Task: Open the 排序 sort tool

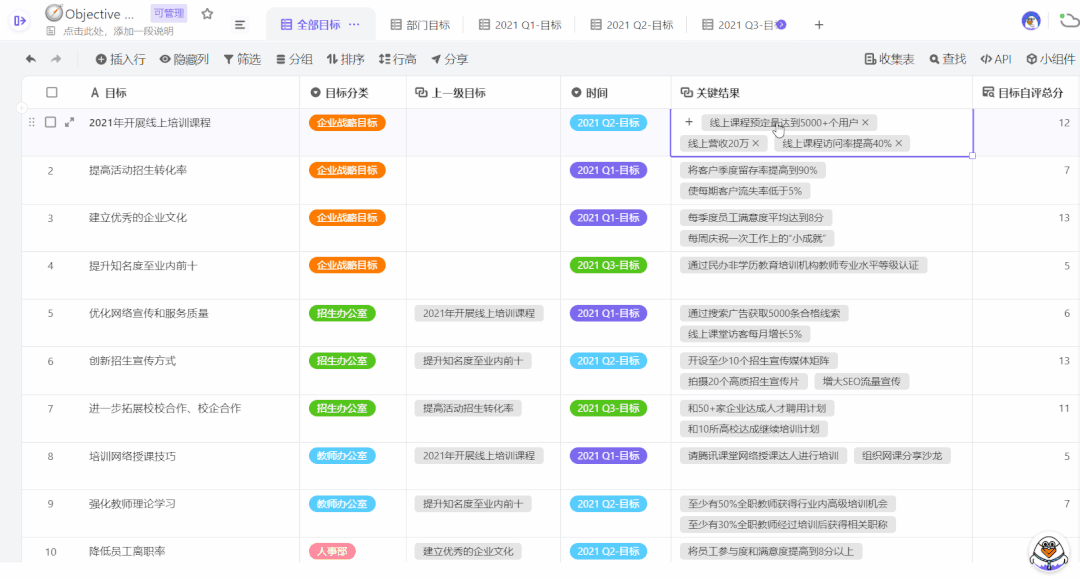Action: point(346,59)
